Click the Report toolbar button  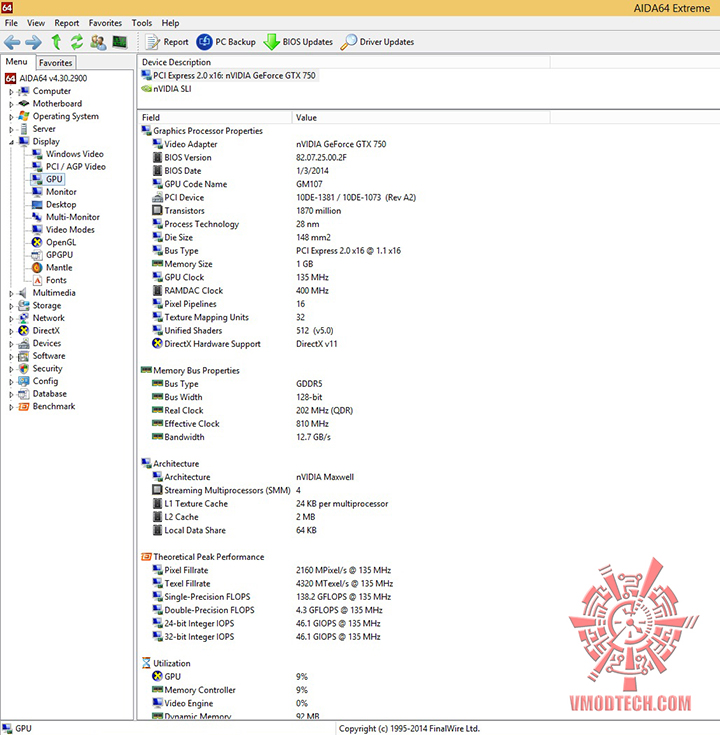167,42
